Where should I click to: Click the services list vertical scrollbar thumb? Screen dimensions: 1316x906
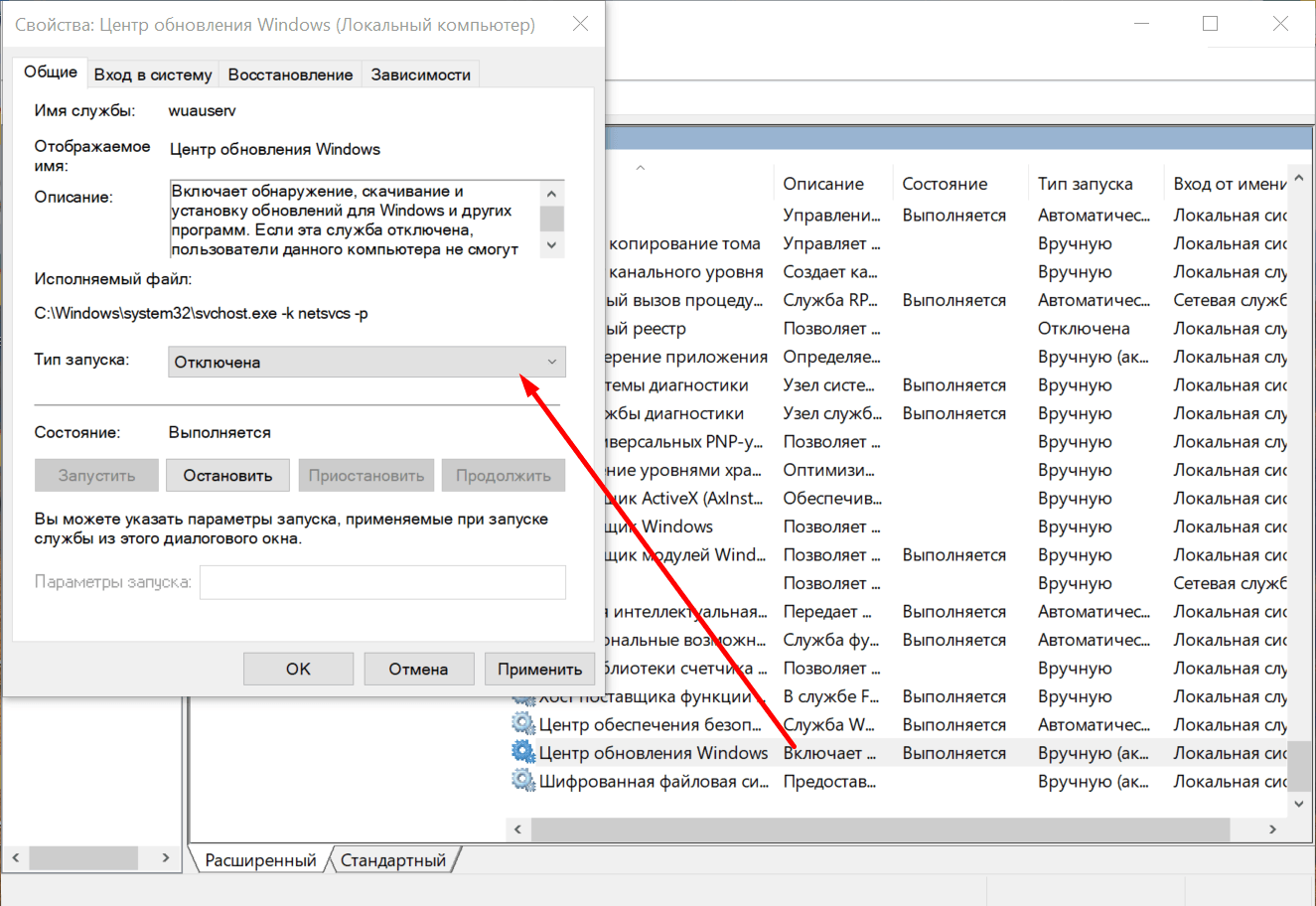pos(1299,765)
